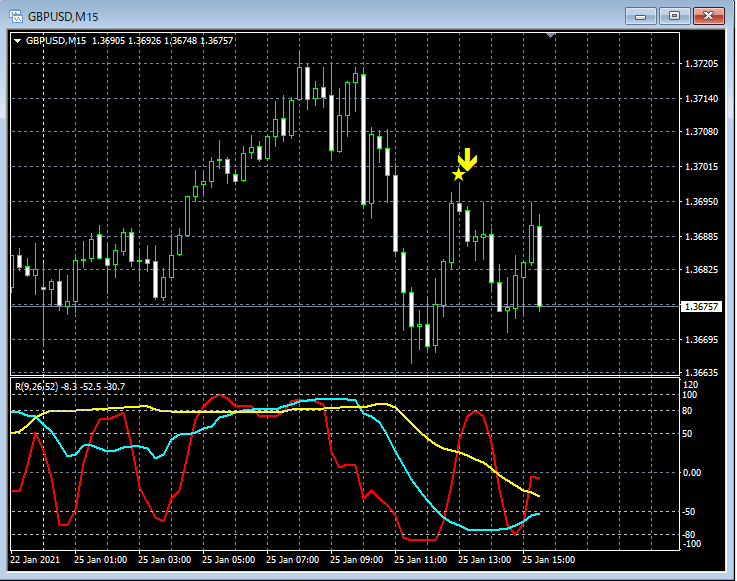Minimize the GBPUSD,M15 chart window
The image size is (737, 581).
pyautogui.click(x=640, y=16)
